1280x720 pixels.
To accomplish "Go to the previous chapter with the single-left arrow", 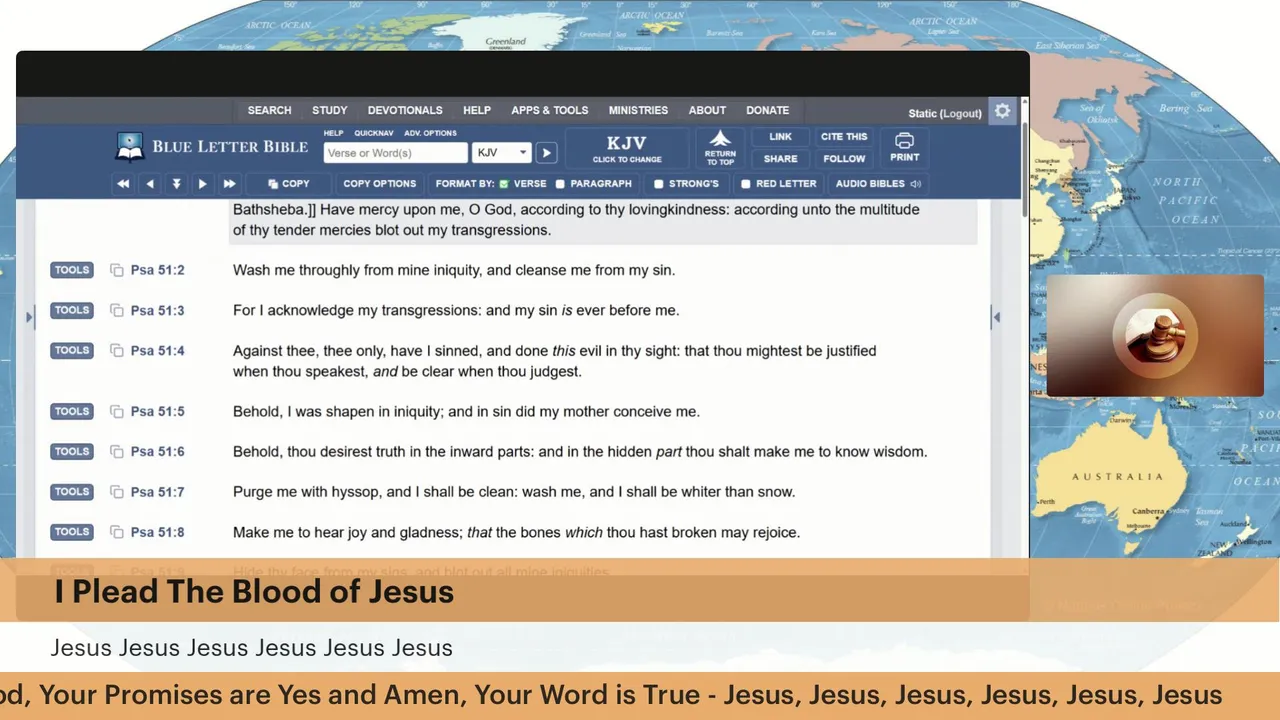I will tap(150, 184).
